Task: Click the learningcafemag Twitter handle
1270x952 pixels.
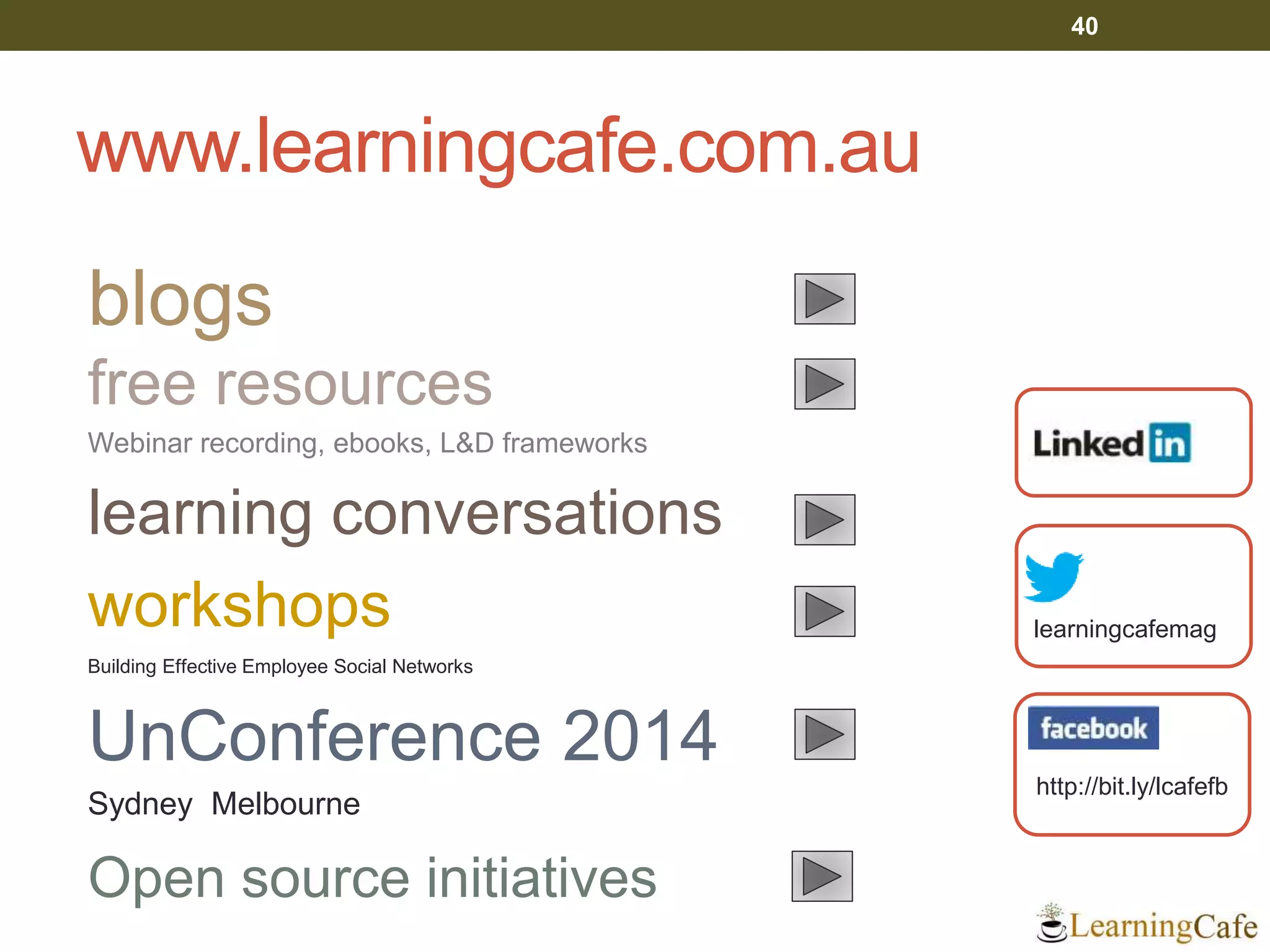Action: [1125, 629]
